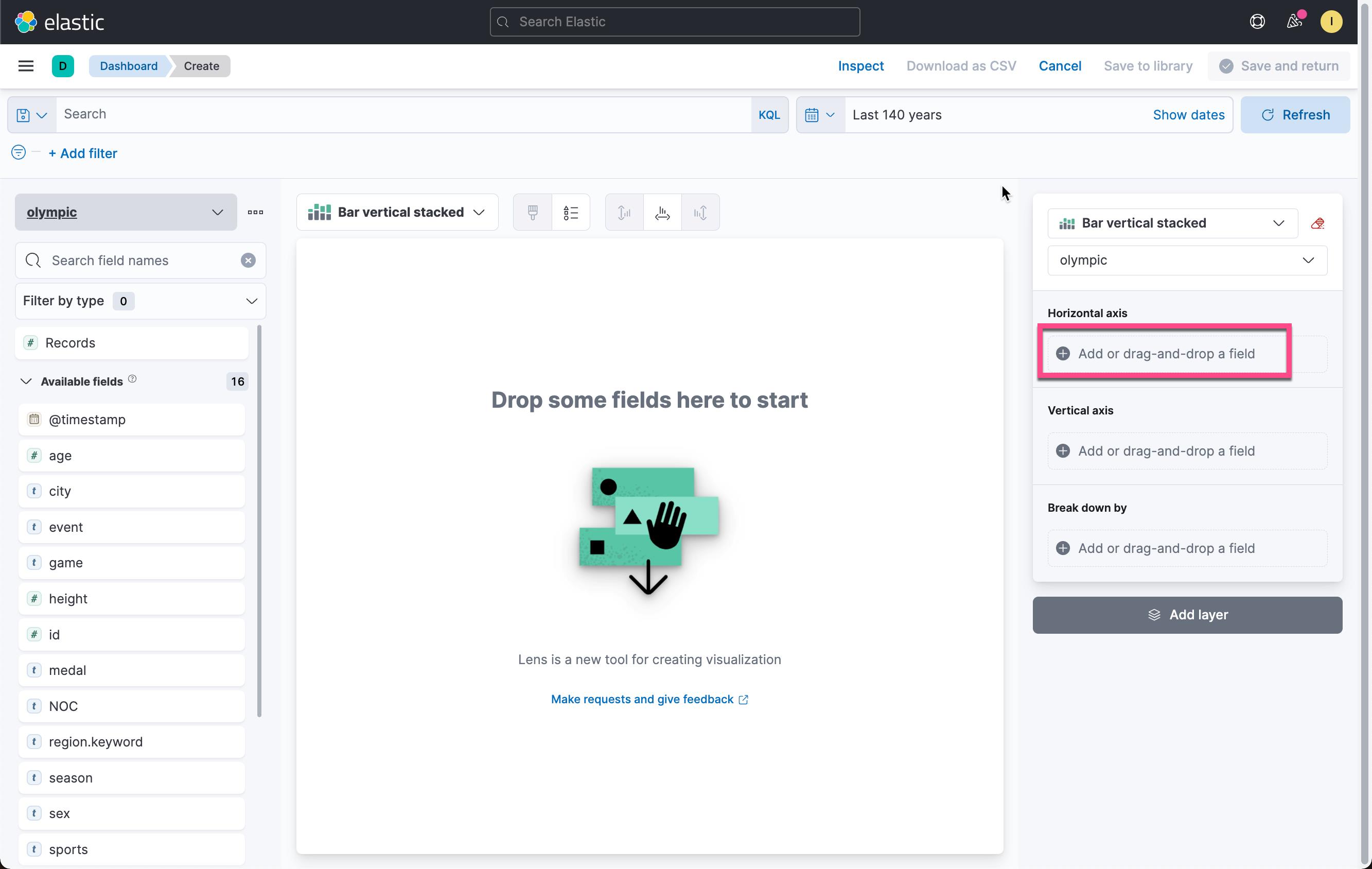Click the age number type icon
Image resolution: width=1372 pixels, height=869 pixels.
coord(34,455)
